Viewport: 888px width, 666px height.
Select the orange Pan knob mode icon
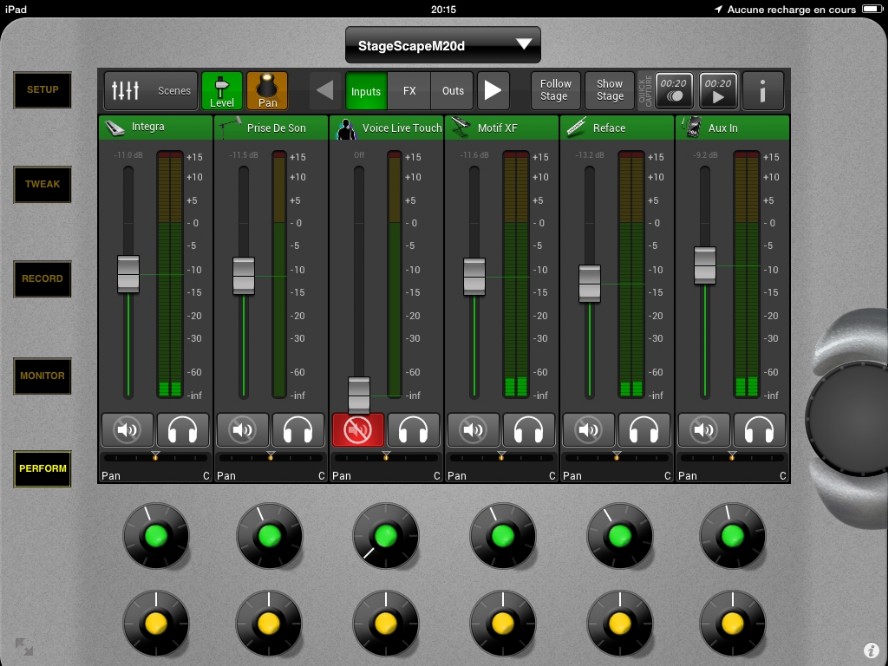[x=267, y=91]
